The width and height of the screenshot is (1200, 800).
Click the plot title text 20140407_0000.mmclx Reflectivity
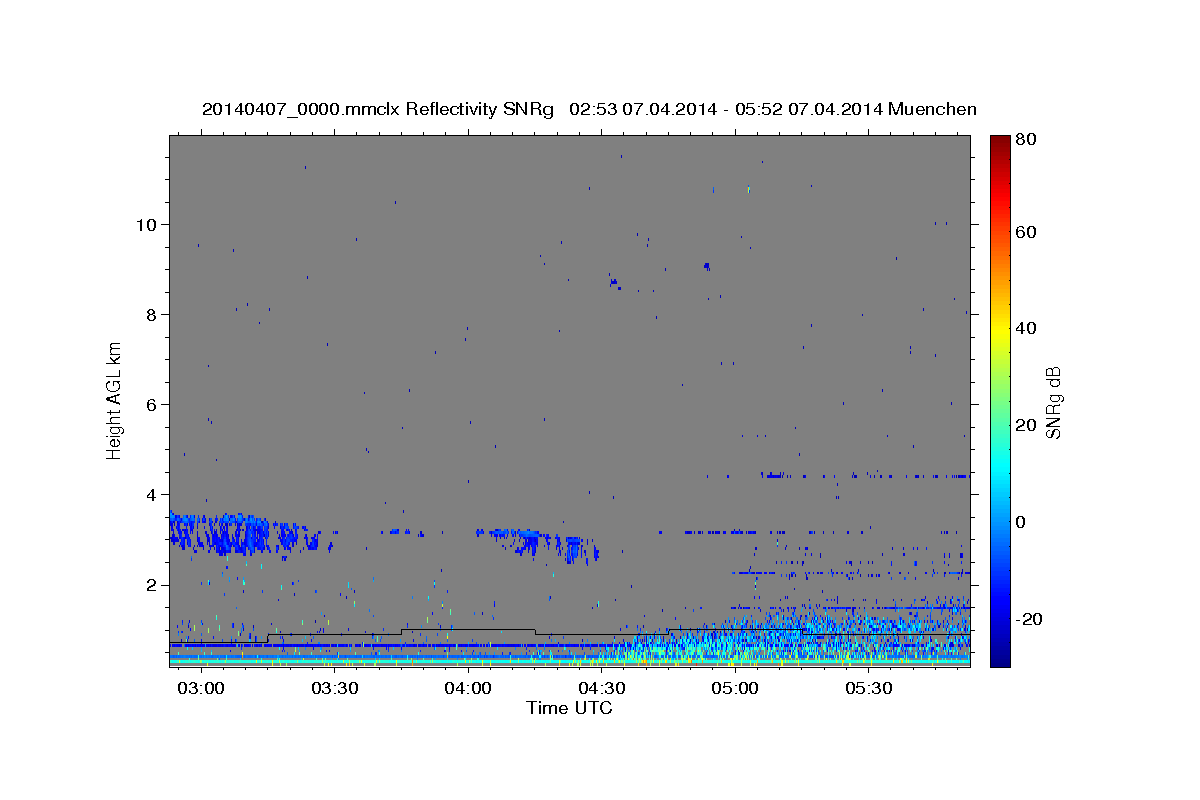(x=351, y=109)
